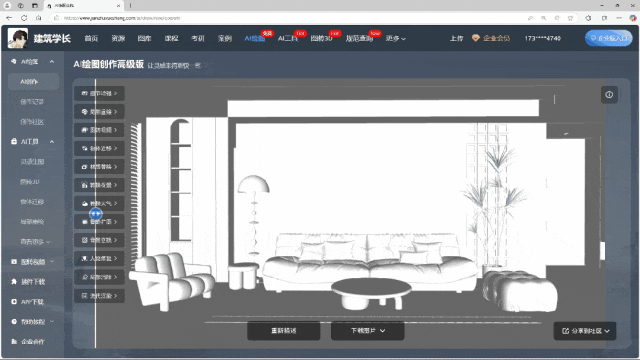Open 课程 in the top navigation
The width and height of the screenshot is (640, 360).
coord(171,38)
